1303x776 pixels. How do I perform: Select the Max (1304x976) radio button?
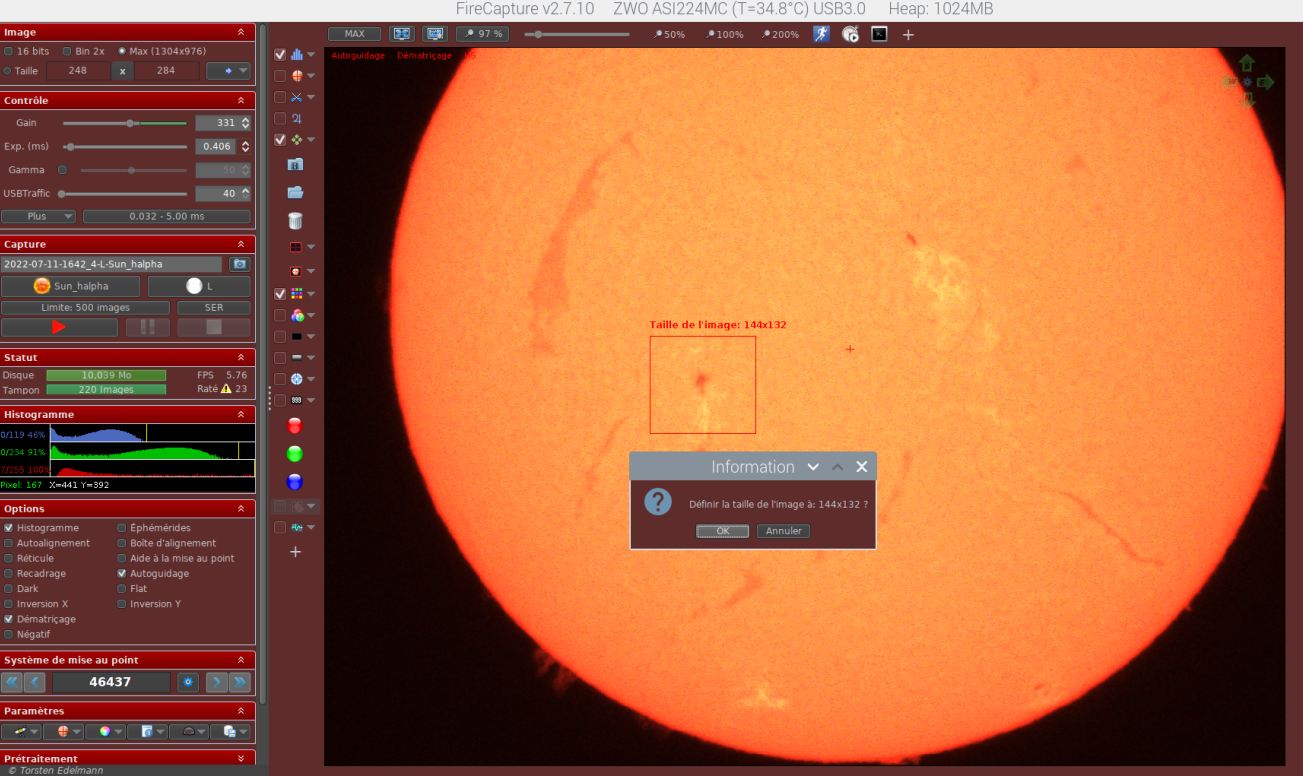122,51
